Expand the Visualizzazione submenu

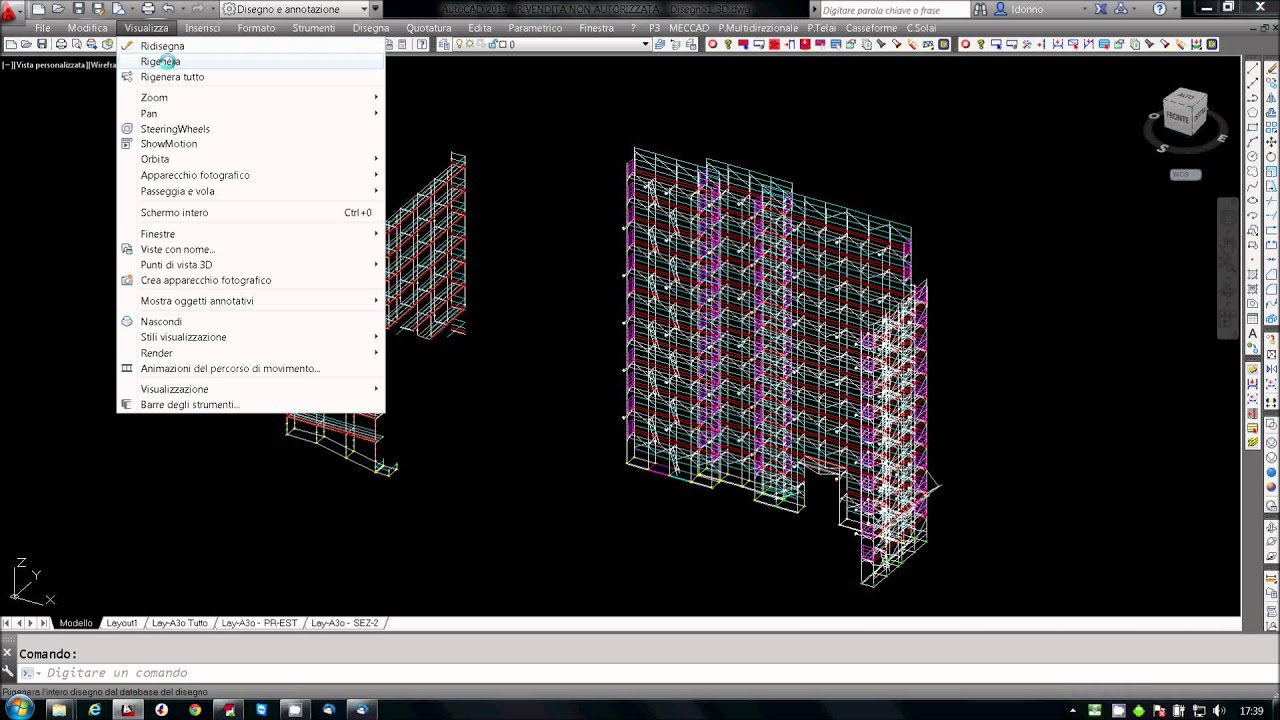pyautogui.click(x=250, y=389)
